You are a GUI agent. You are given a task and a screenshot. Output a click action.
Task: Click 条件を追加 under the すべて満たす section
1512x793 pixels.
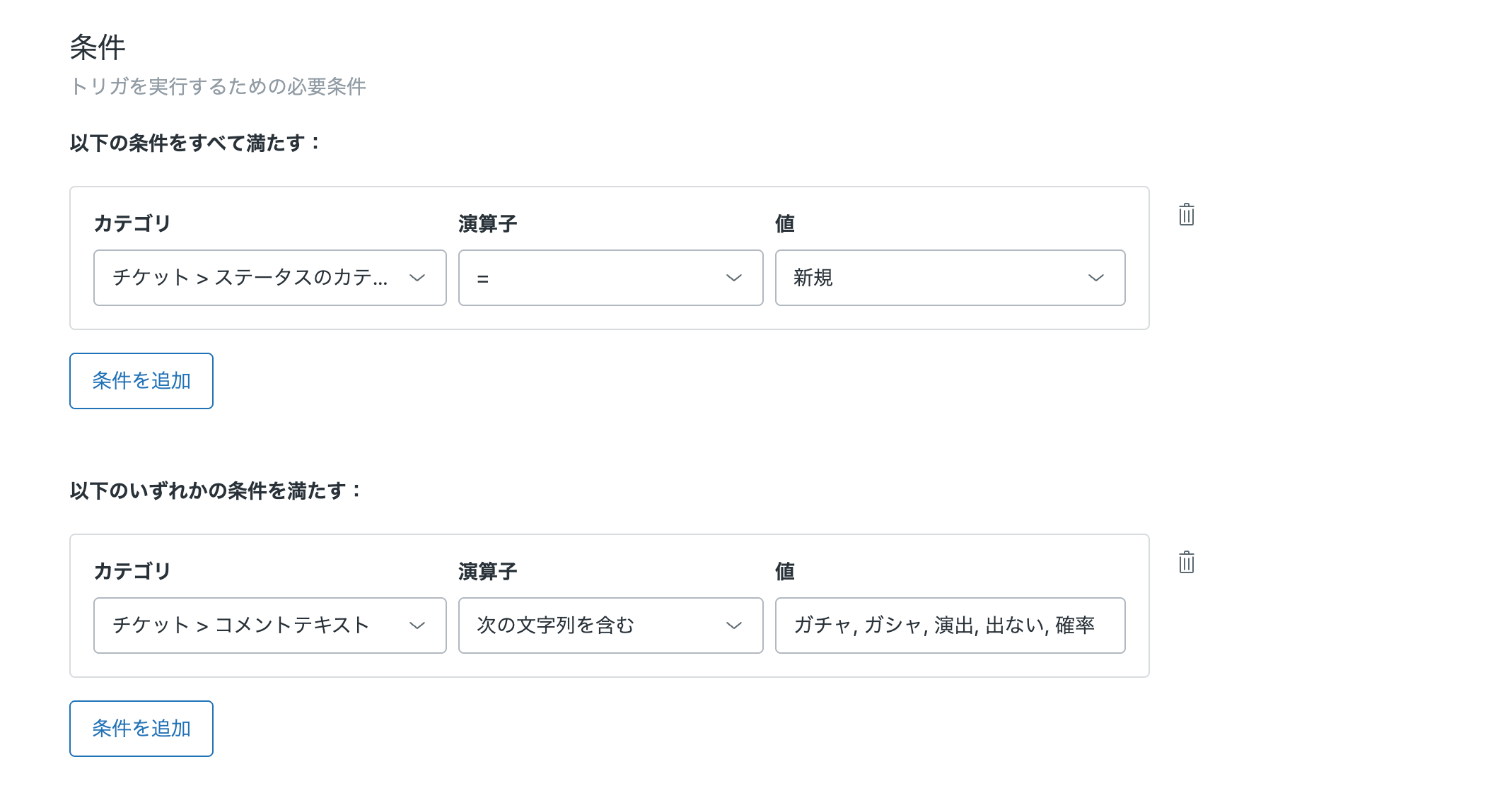point(141,381)
